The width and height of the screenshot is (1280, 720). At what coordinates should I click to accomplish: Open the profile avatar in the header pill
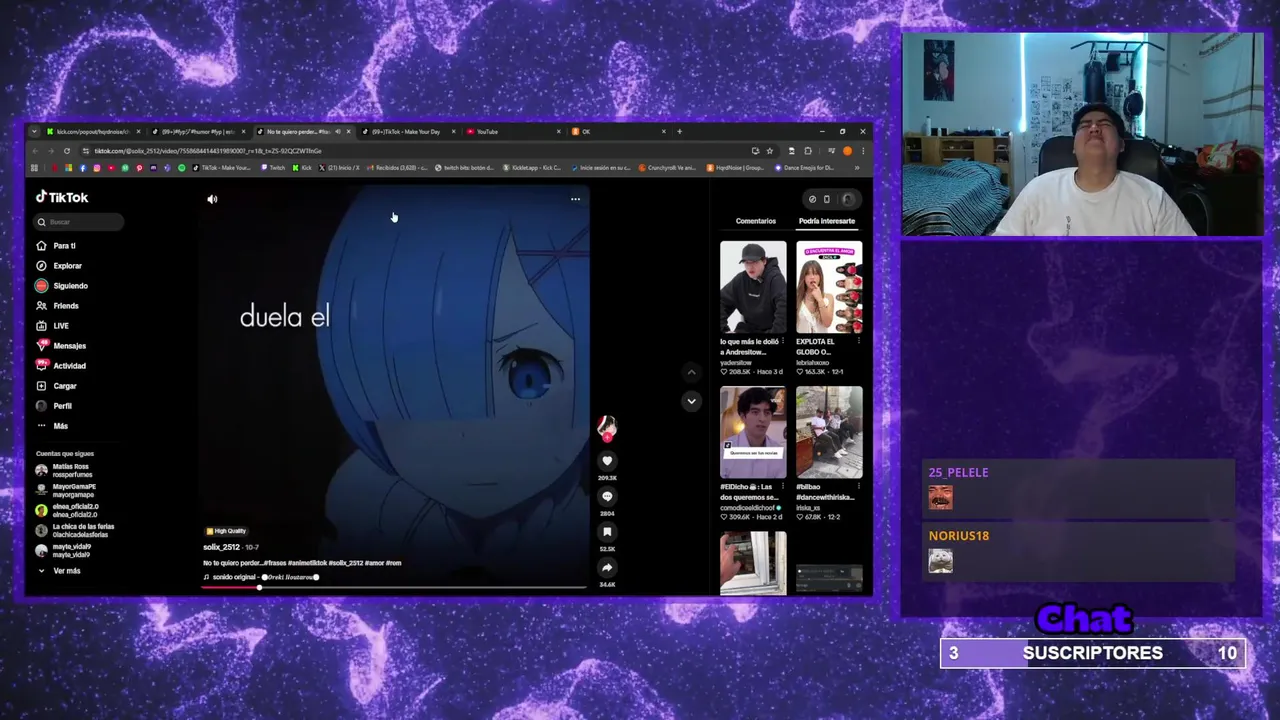[x=848, y=199]
